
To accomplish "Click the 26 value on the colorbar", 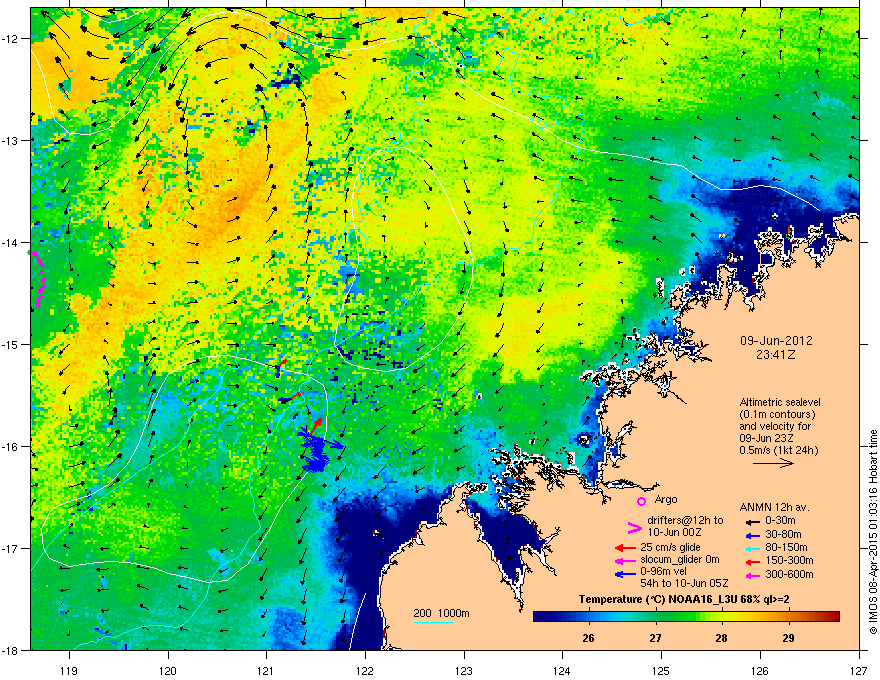I will click(588, 638).
